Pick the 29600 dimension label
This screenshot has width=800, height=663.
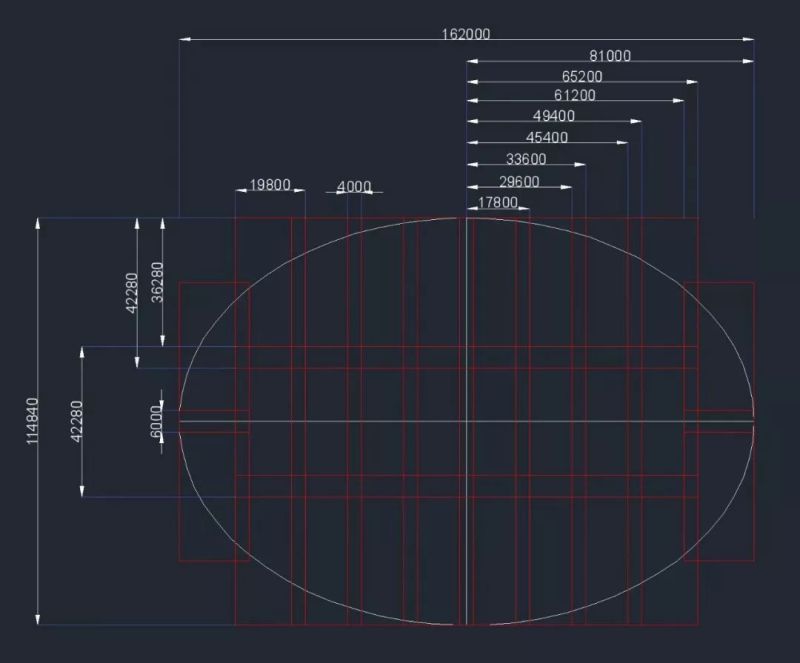click(x=519, y=182)
